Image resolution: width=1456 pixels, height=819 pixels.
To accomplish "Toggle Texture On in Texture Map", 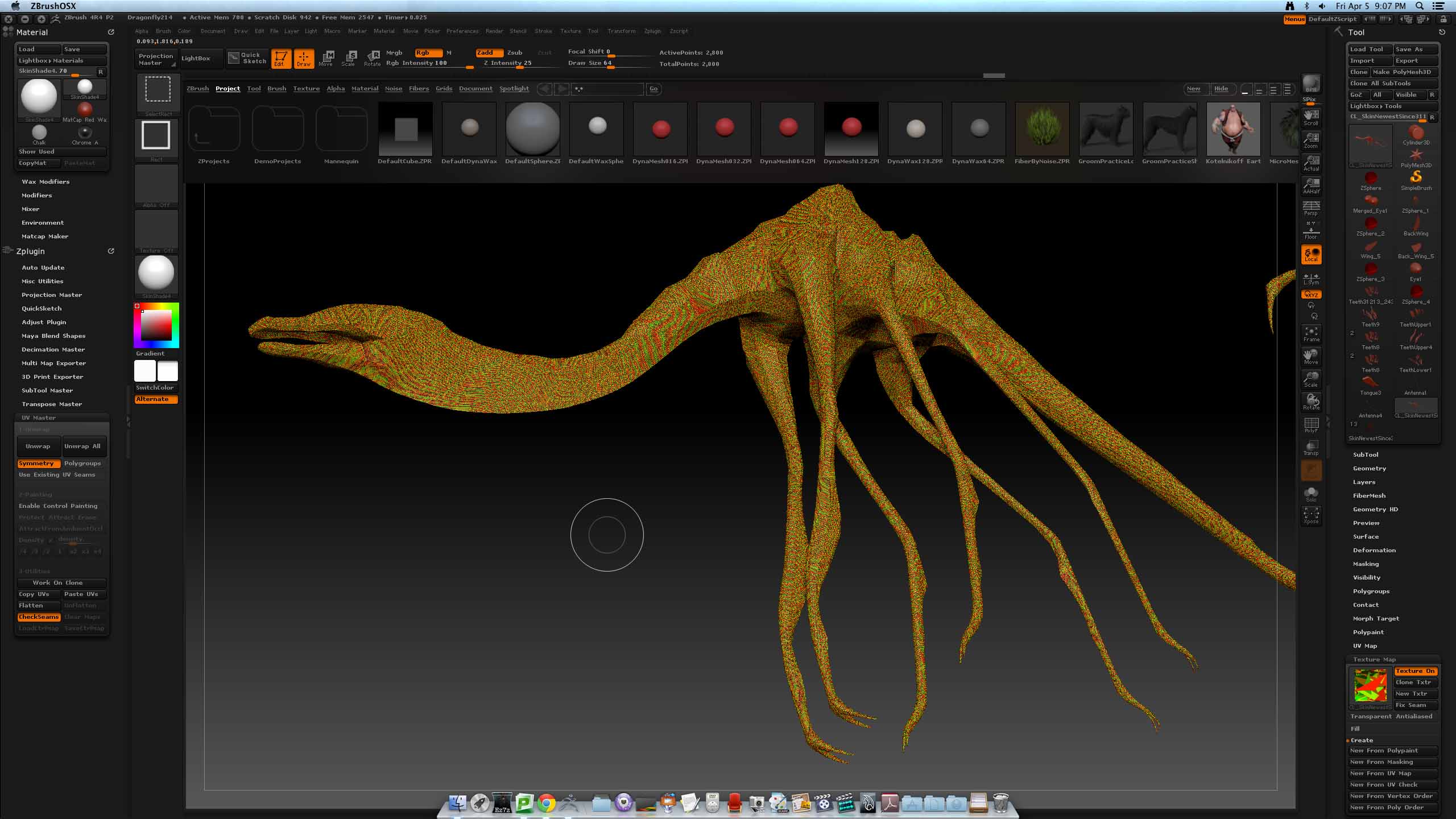I will click(1415, 671).
